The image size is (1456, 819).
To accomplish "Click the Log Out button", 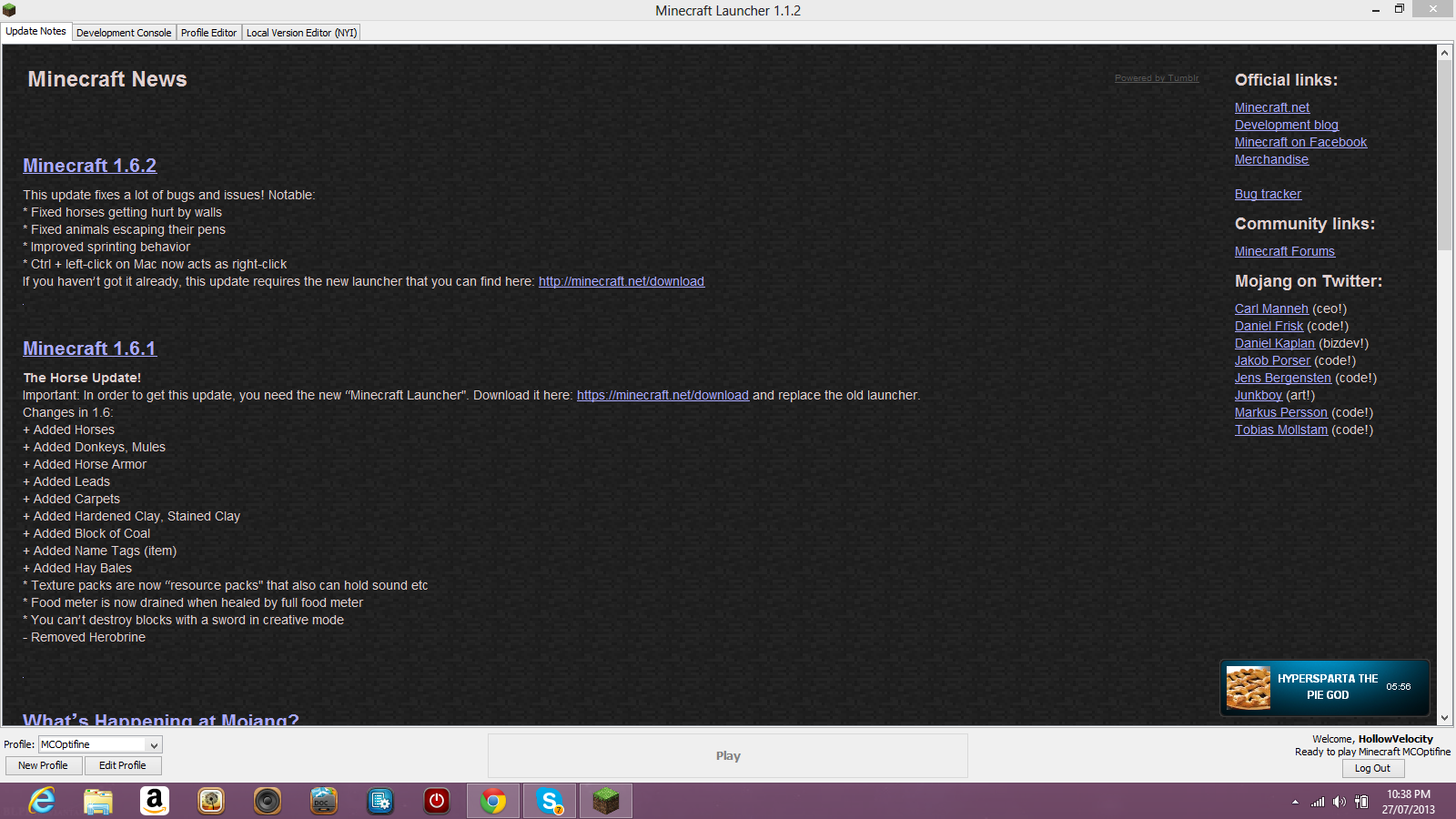I will coord(1372,768).
